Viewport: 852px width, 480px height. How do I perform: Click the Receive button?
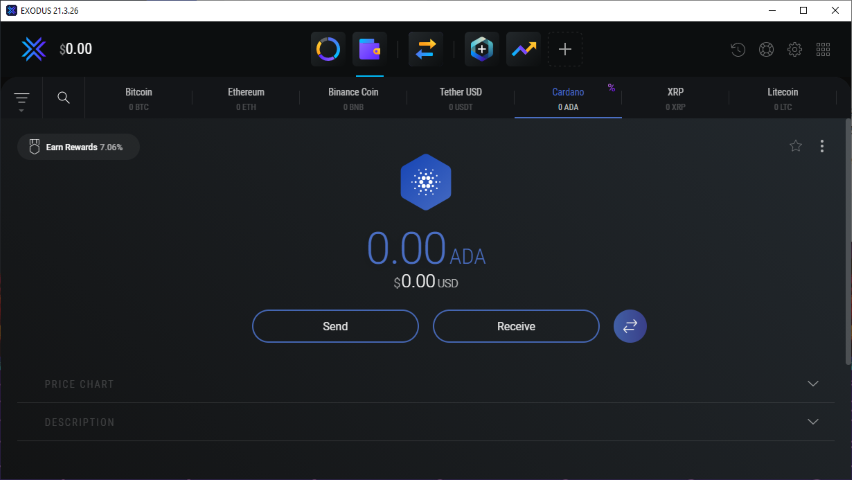pyautogui.click(x=516, y=326)
